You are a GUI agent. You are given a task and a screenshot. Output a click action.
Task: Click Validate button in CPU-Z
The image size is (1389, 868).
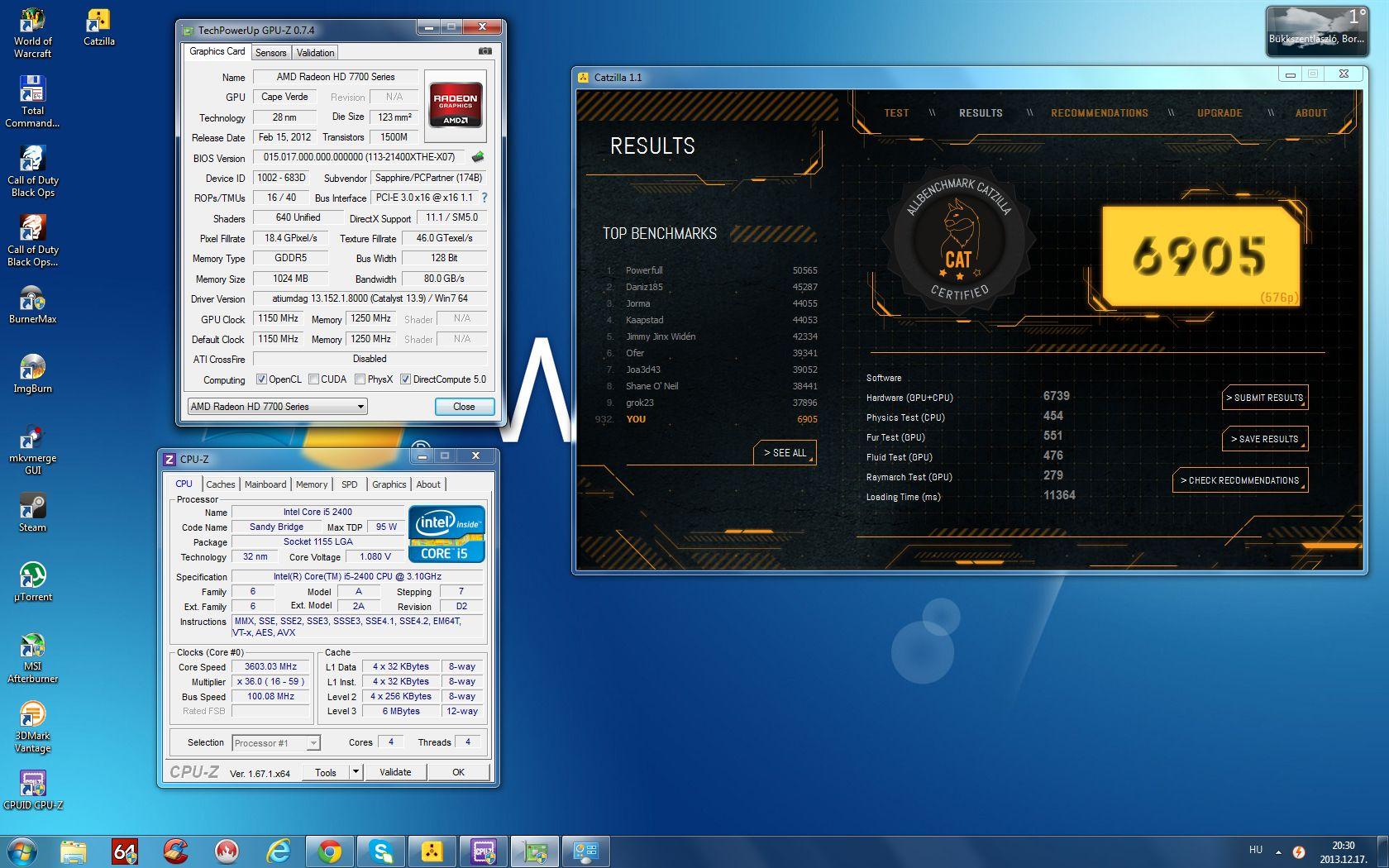(395, 772)
